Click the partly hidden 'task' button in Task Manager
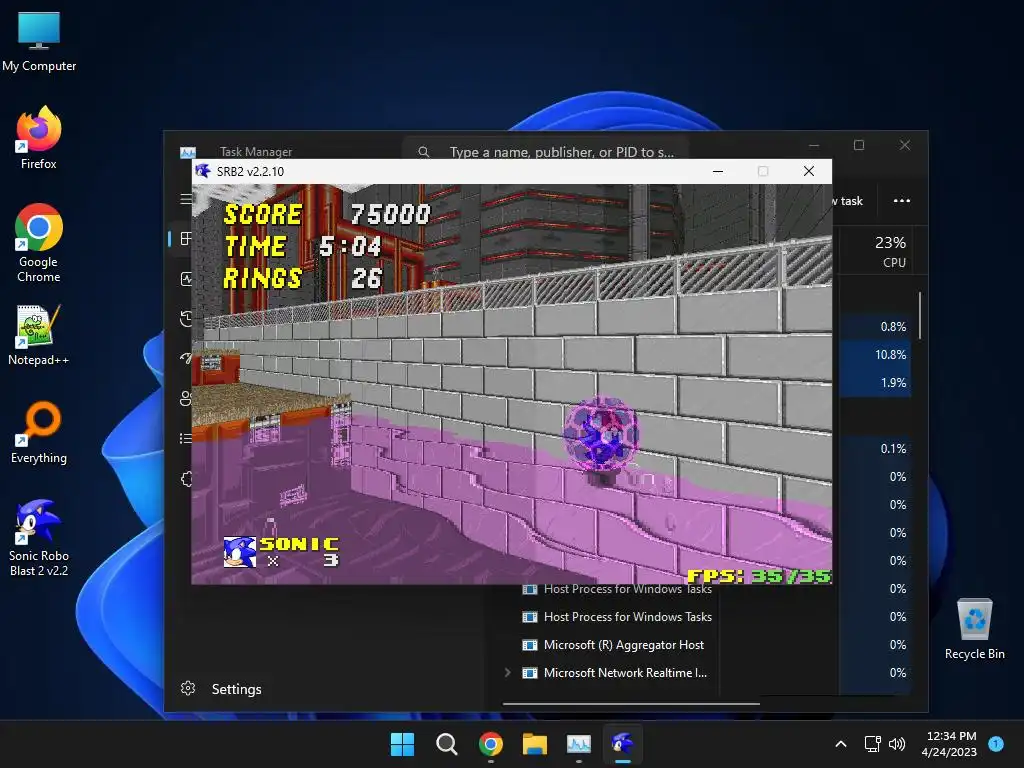The width and height of the screenshot is (1024, 768). (x=848, y=200)
